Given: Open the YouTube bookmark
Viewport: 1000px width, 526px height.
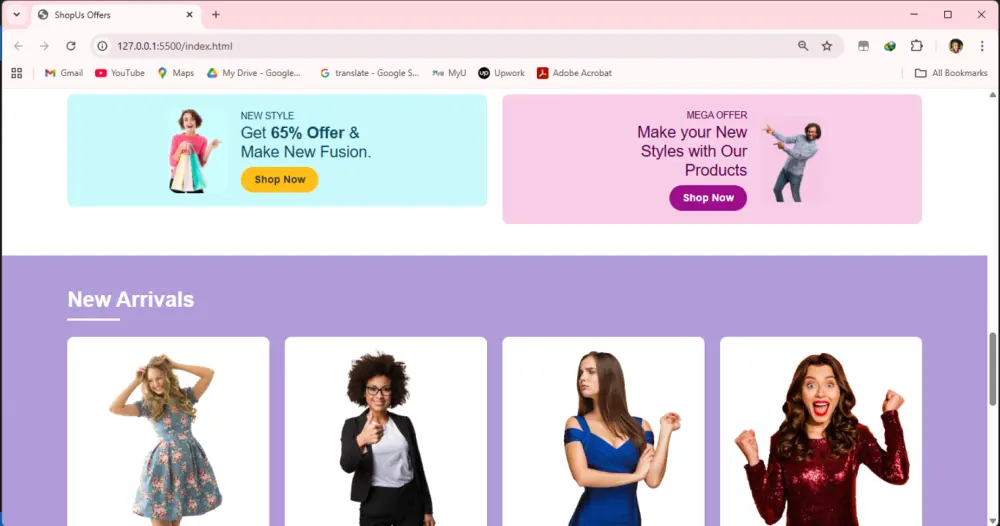Looking at the screenshot, I should click(x=120, y=73).
